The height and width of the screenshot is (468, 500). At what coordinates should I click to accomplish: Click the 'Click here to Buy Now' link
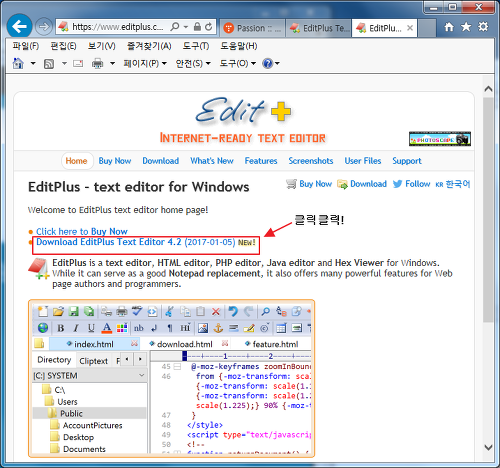[x=82, y=231]
